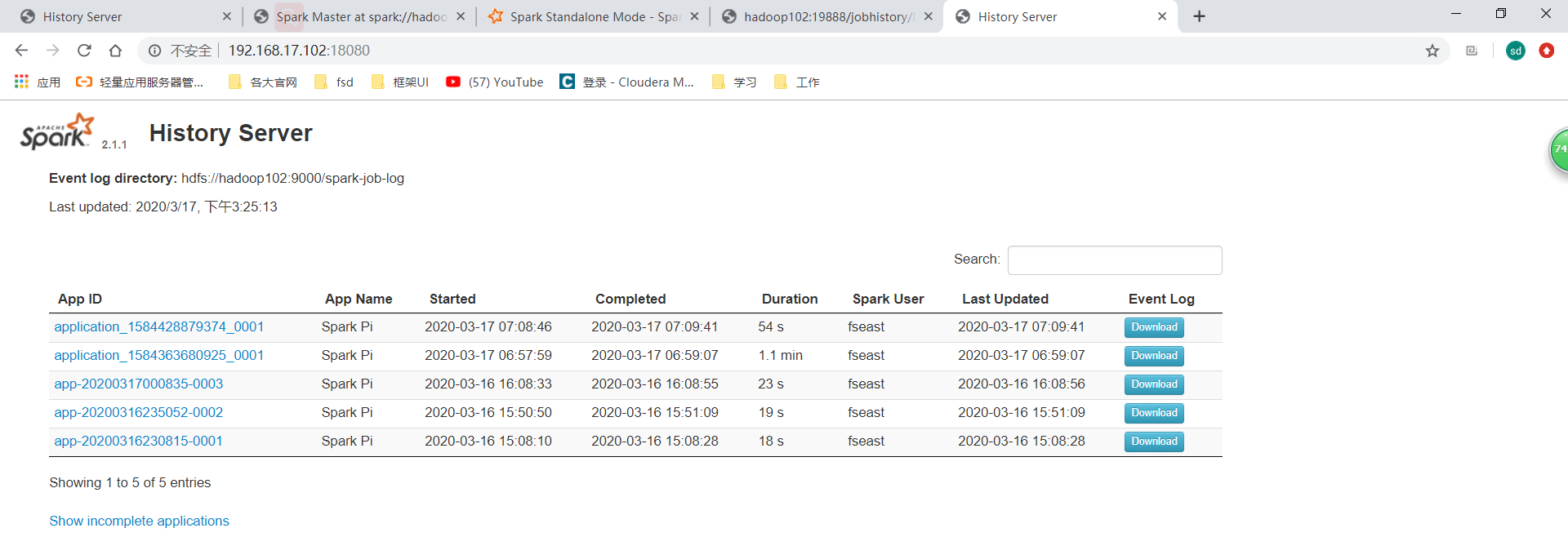
Task: Open the Cloudera Manager login bookmark
Action: pos(627,82)
